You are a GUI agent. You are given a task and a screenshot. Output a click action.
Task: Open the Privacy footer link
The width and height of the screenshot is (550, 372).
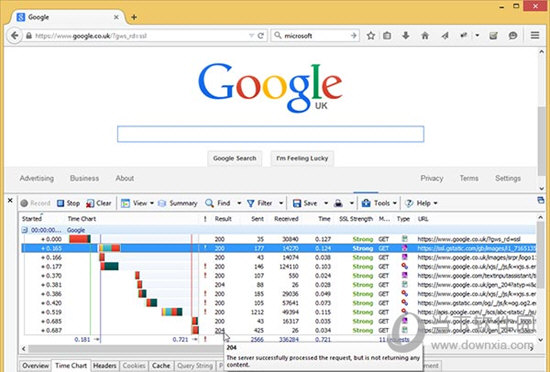tap(432, 178)
